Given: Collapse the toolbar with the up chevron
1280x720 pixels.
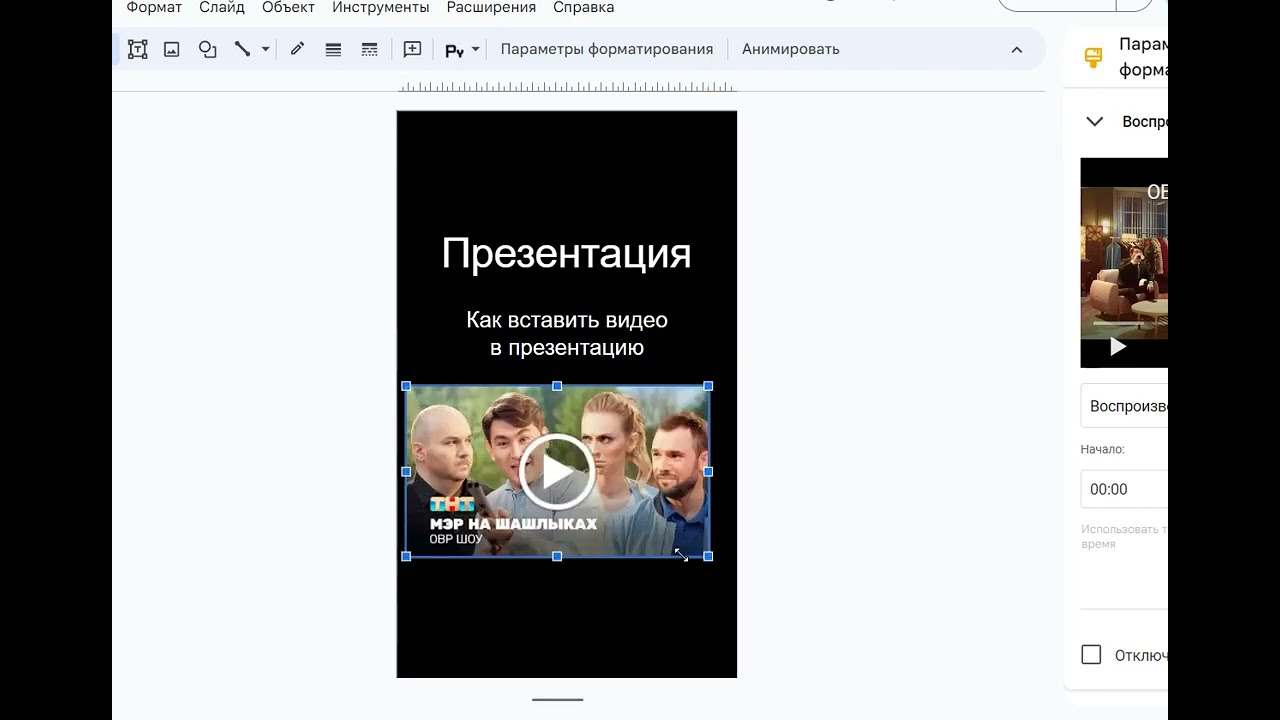Looking at the screenshot, I should (1017, 49).
